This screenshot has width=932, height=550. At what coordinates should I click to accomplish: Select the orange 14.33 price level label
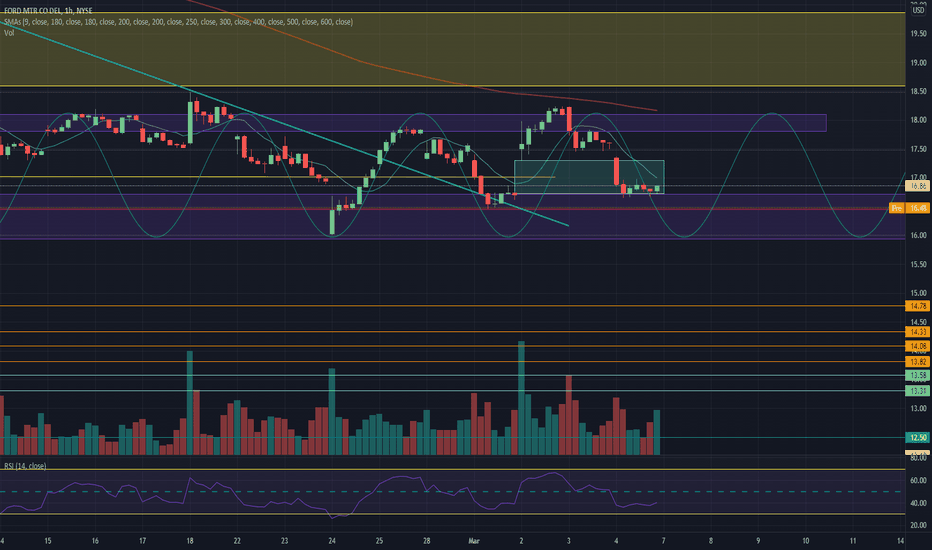pyautogui.click(x=918, y=332)
